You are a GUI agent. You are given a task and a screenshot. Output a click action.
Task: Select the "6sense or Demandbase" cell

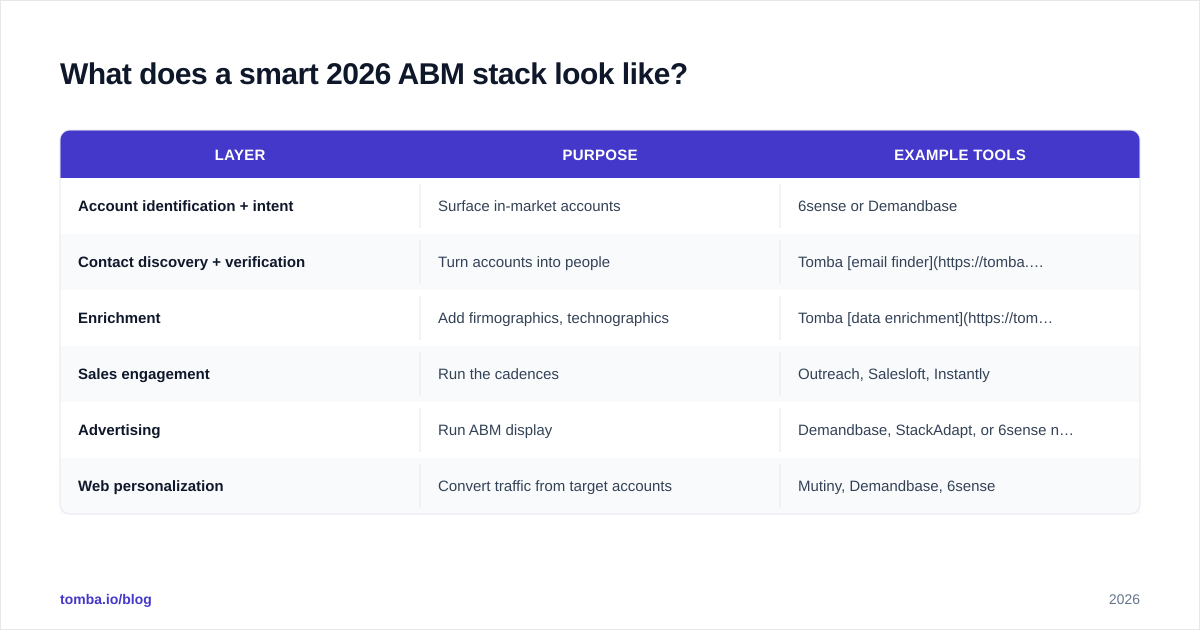960,206
